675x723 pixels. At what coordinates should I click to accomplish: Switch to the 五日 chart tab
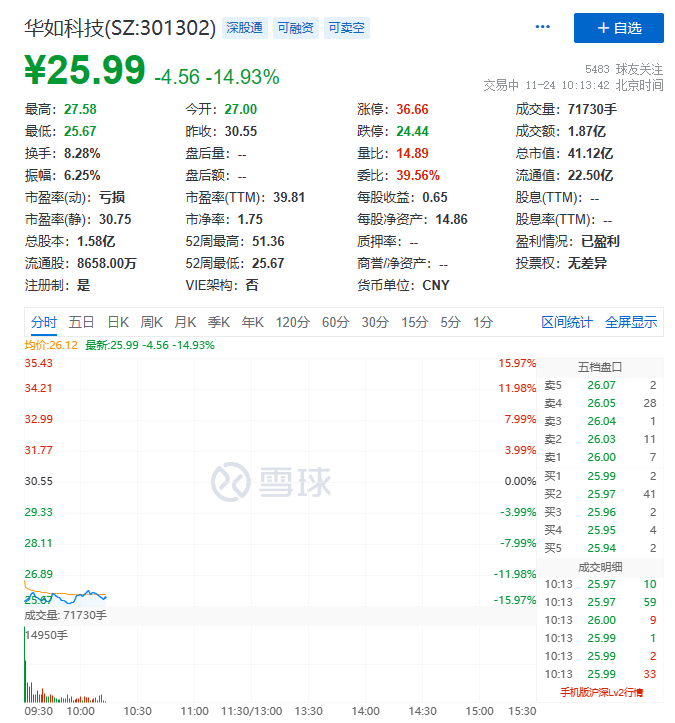click(x=81, y=322)
